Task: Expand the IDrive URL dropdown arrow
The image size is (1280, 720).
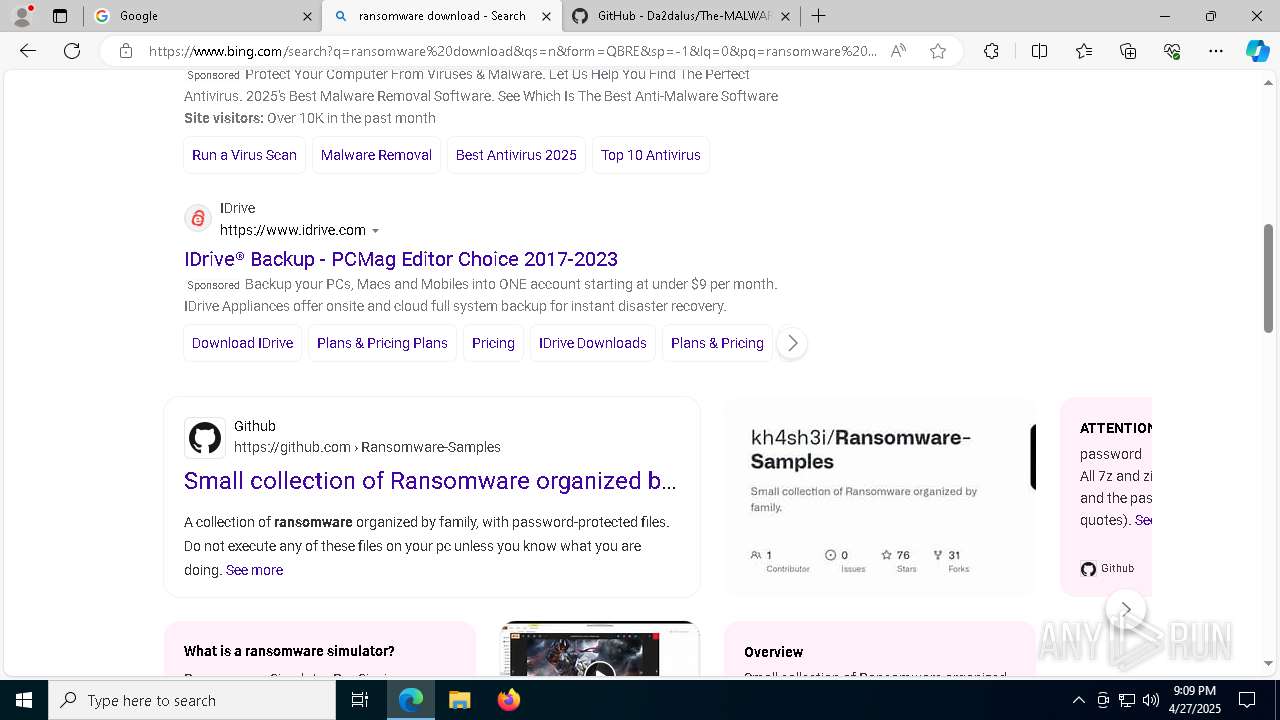Action: [376, 231]
